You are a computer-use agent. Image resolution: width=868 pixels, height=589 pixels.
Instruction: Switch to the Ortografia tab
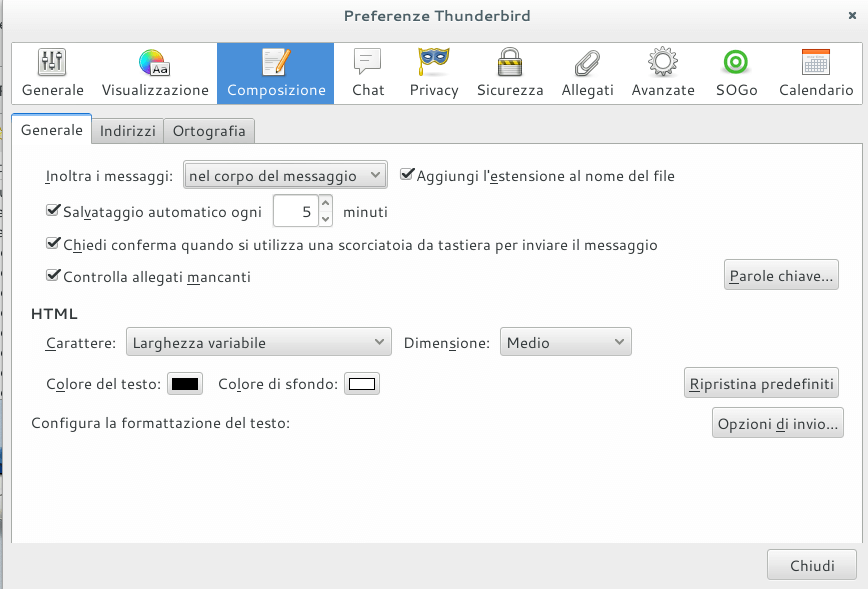tap(210, 131)
